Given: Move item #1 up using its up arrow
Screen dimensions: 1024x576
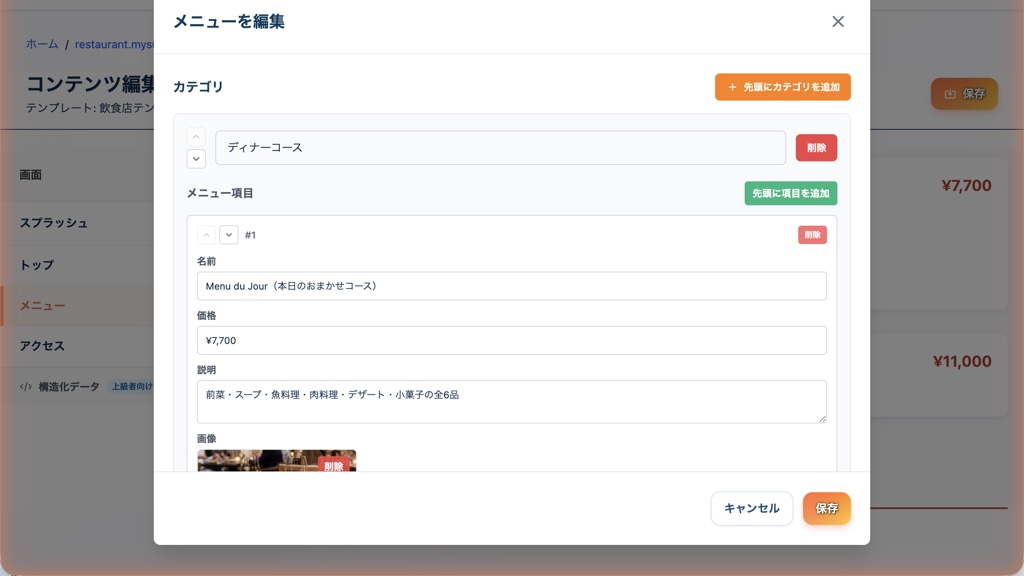Looking at the screenshot, I should [204, 234].
